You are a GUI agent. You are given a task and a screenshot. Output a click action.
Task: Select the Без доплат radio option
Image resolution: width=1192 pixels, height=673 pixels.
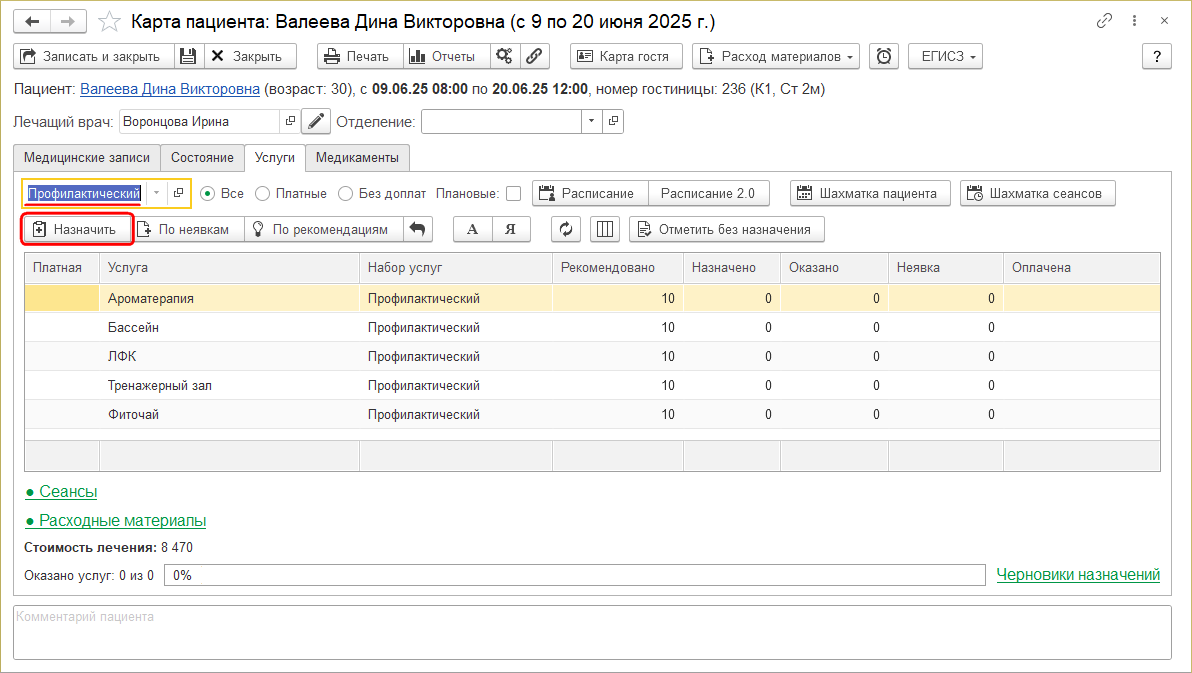point(346,194)
